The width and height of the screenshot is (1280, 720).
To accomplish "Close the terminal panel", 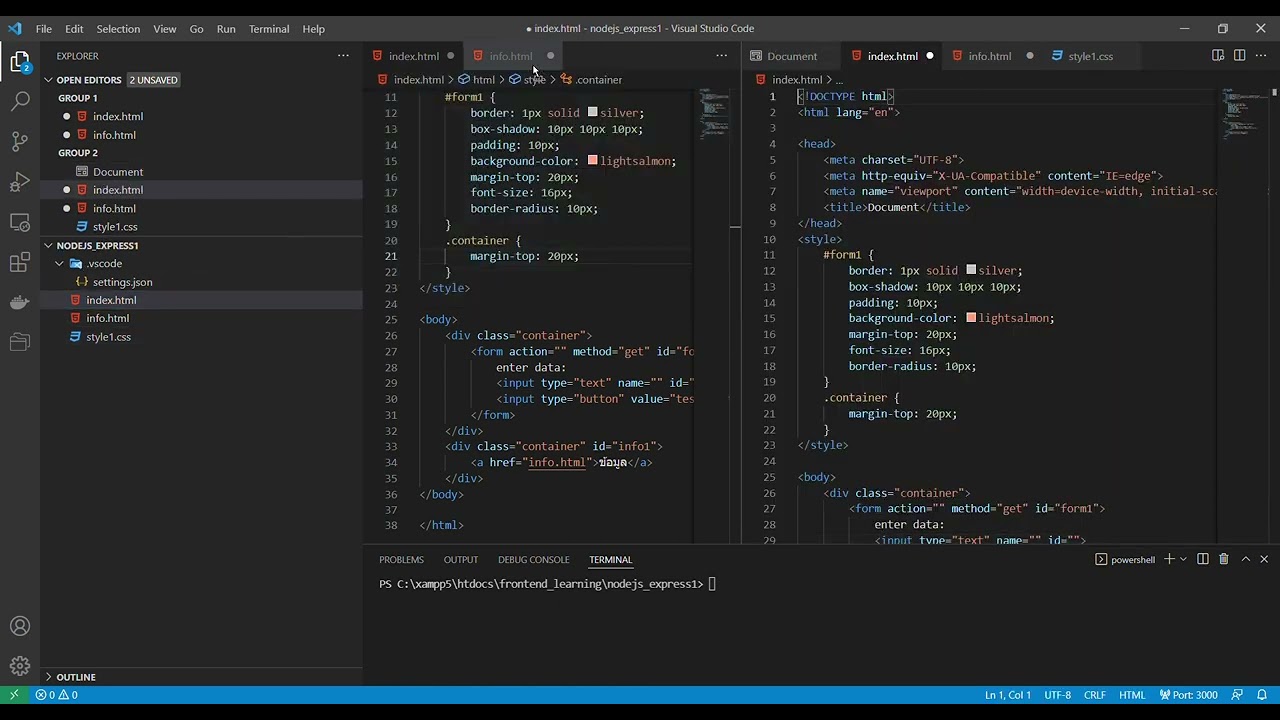I will [1264, 559].
